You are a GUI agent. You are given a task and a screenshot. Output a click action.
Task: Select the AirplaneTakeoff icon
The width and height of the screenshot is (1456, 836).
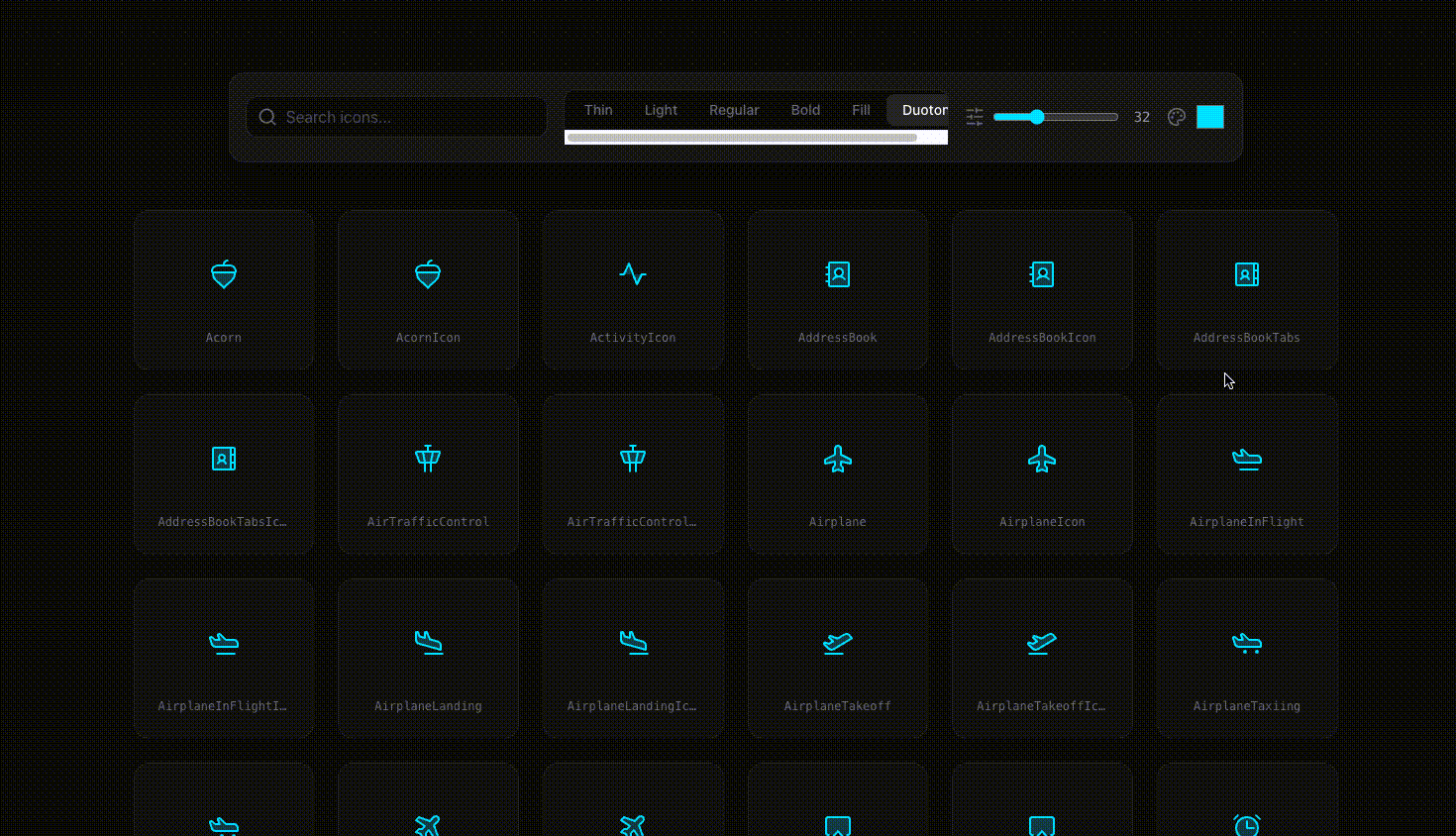838,643
